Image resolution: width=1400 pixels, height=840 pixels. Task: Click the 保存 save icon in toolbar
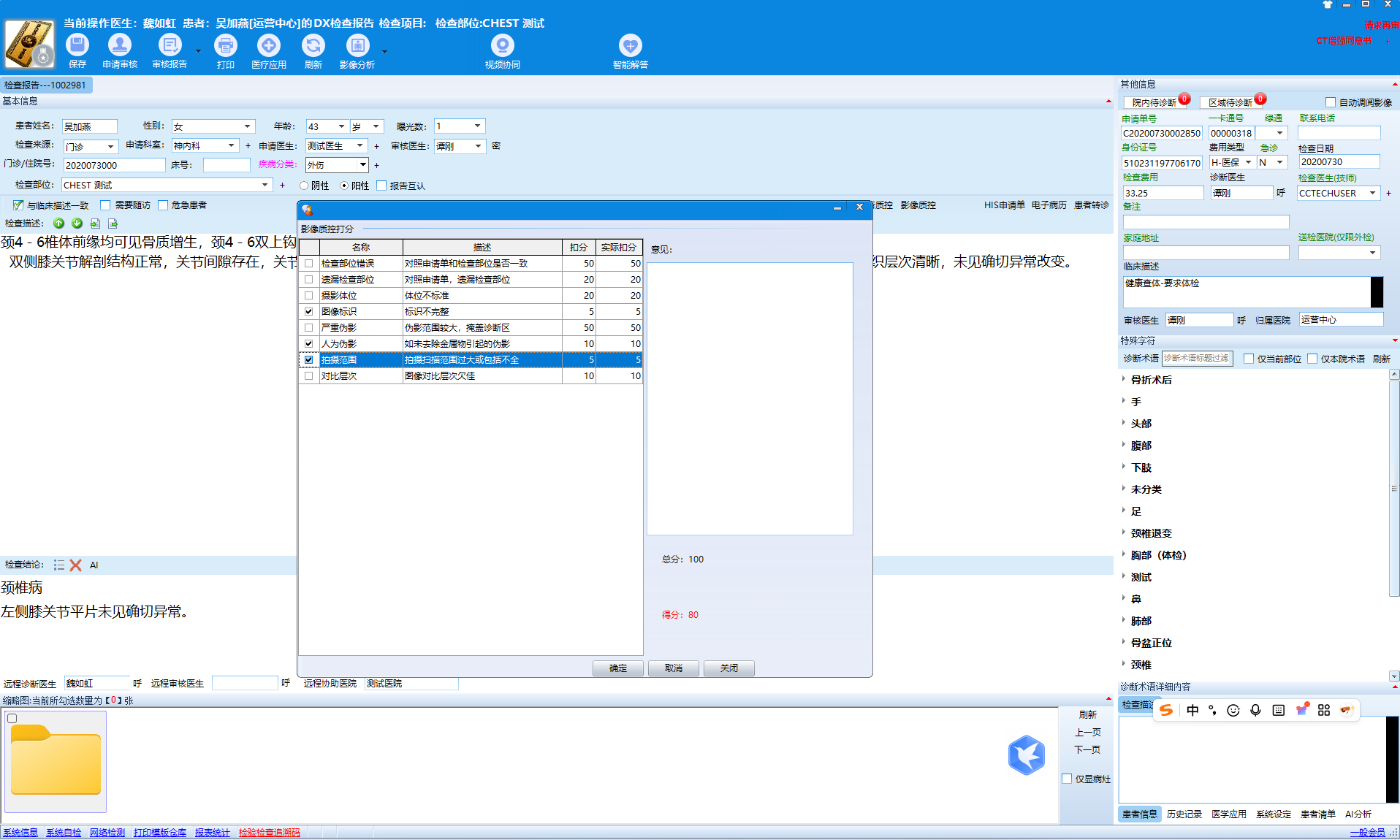pos(77,46)
